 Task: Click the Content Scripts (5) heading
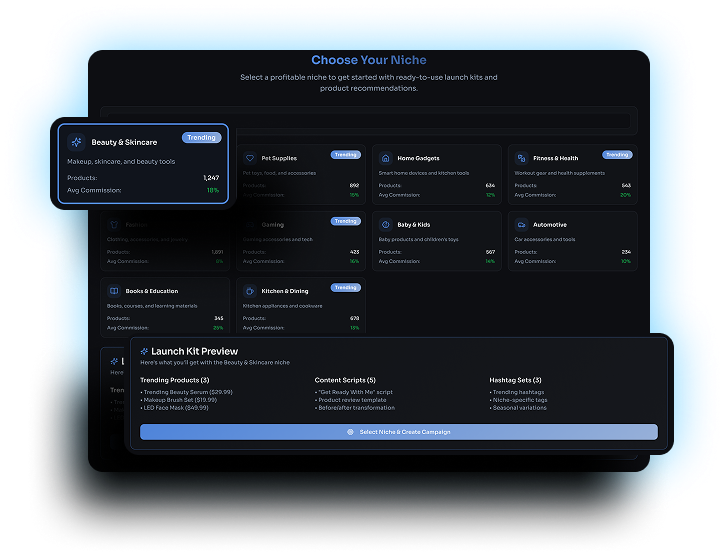pyautogui.click(x=345, y=380)
